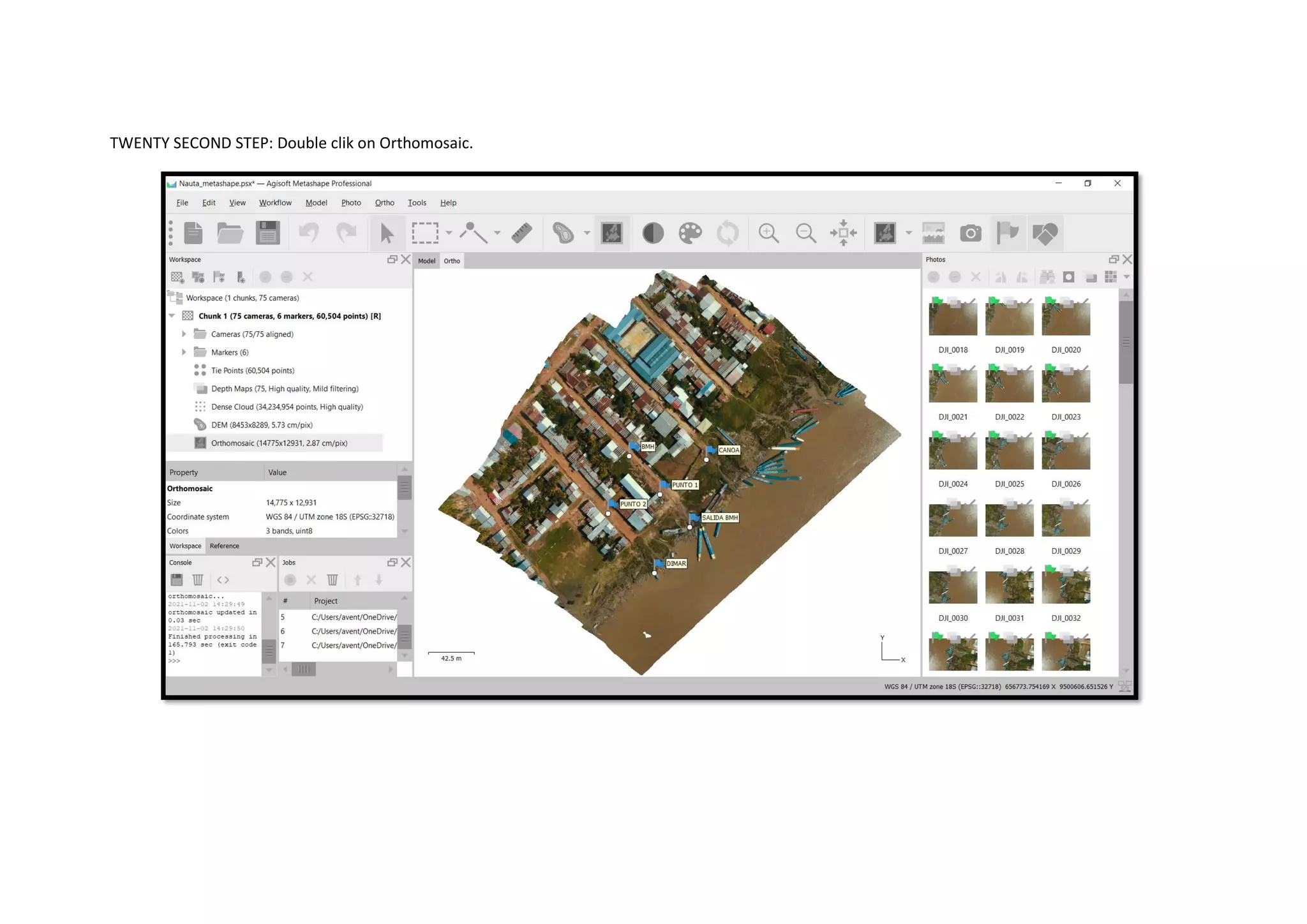Screen dimensions: 1307x924
Task: Click the Reset View arrows icon
Action: [x=843, y=233]
